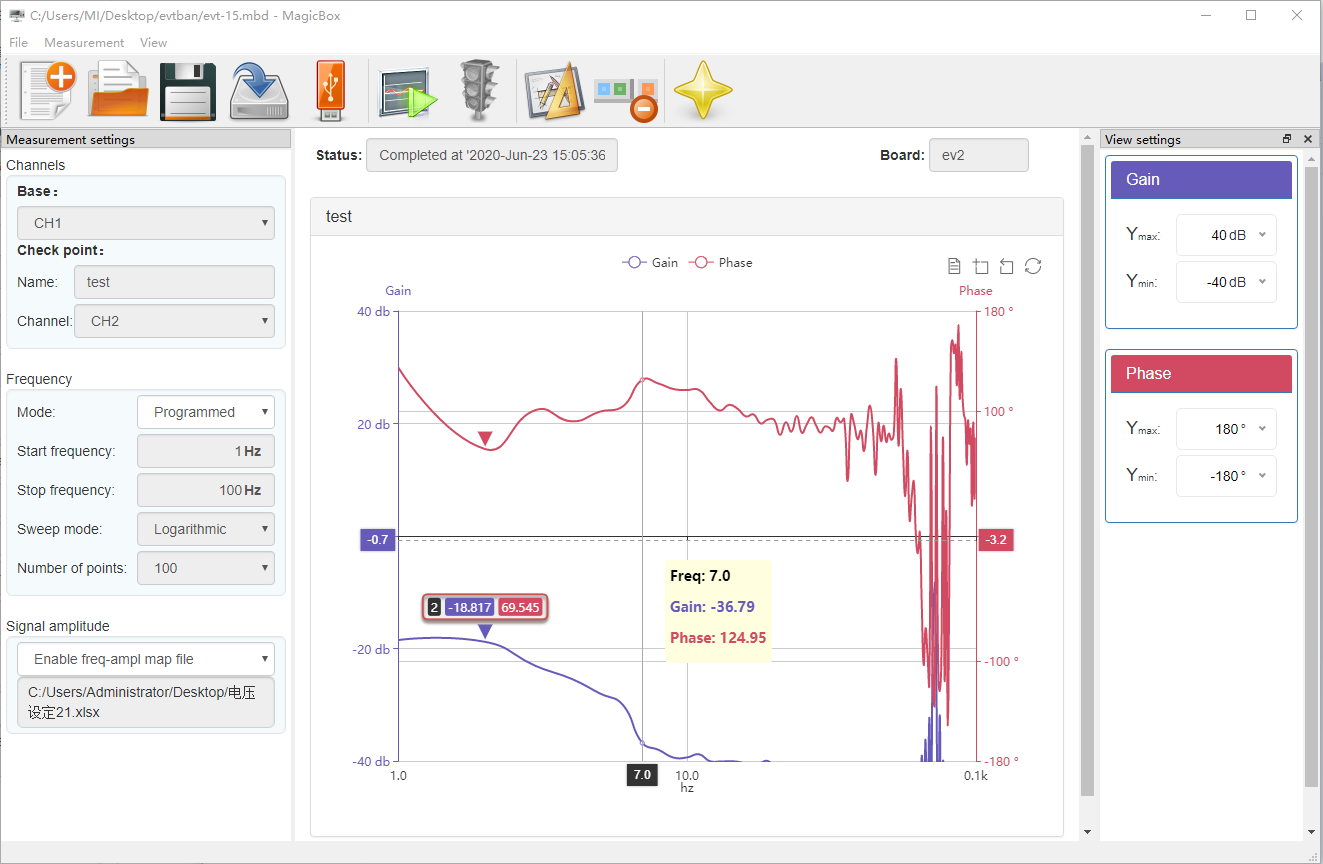The height and width of the screenshot is (864, 1323).
Task: Click the Stop frequency field
Action: pyautogui.click(x=206, y=490)
